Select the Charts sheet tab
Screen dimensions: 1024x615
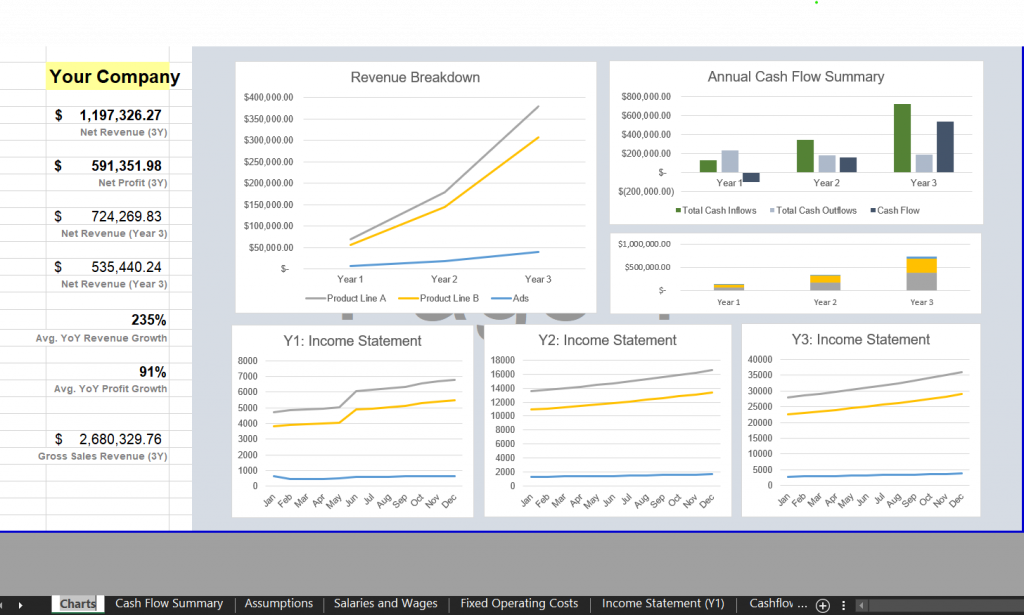coord(76,604)
